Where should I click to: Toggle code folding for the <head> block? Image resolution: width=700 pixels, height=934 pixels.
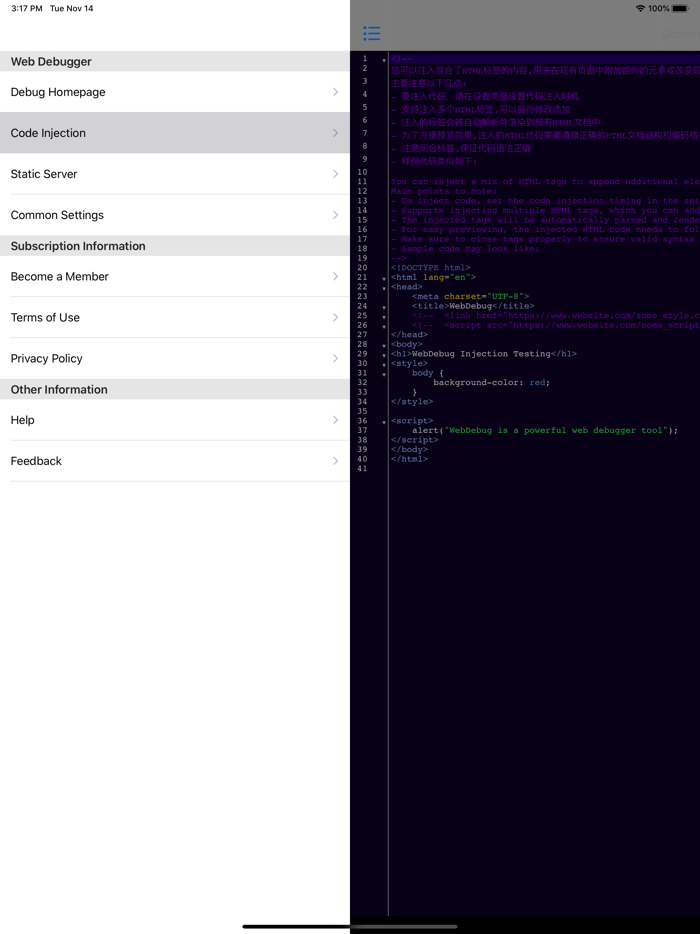pos(382,287)
